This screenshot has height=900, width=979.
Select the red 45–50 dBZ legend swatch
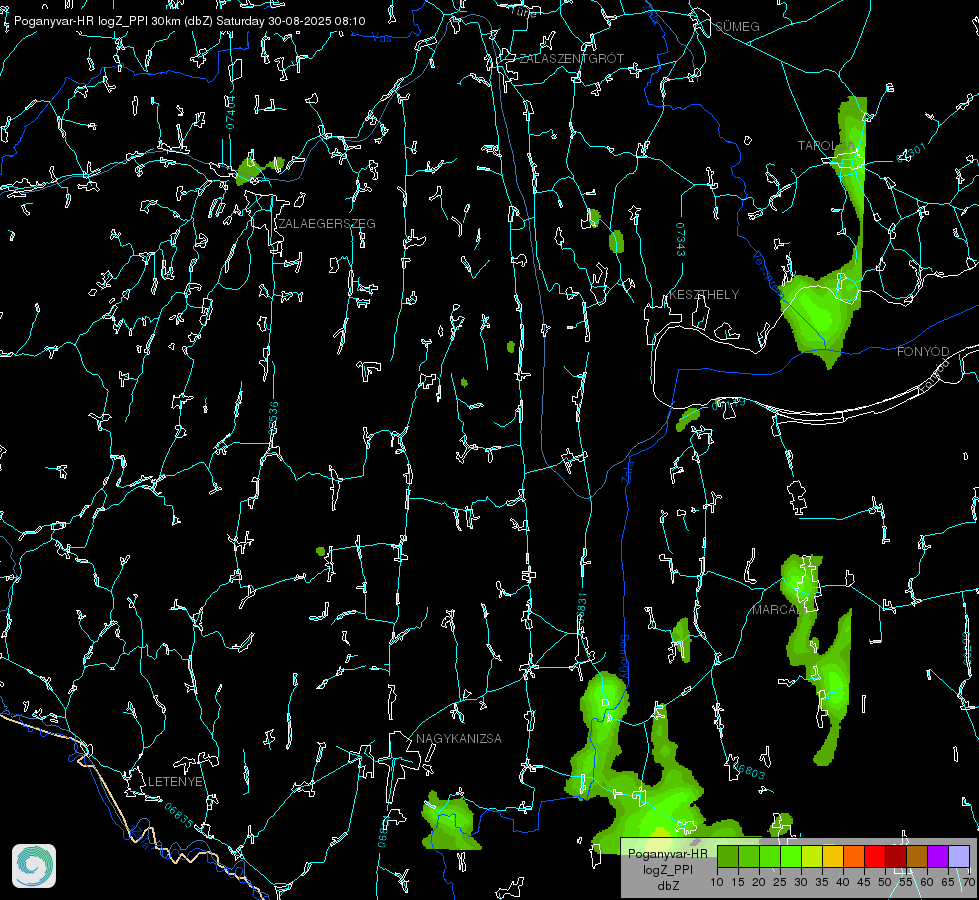(875, 856)
